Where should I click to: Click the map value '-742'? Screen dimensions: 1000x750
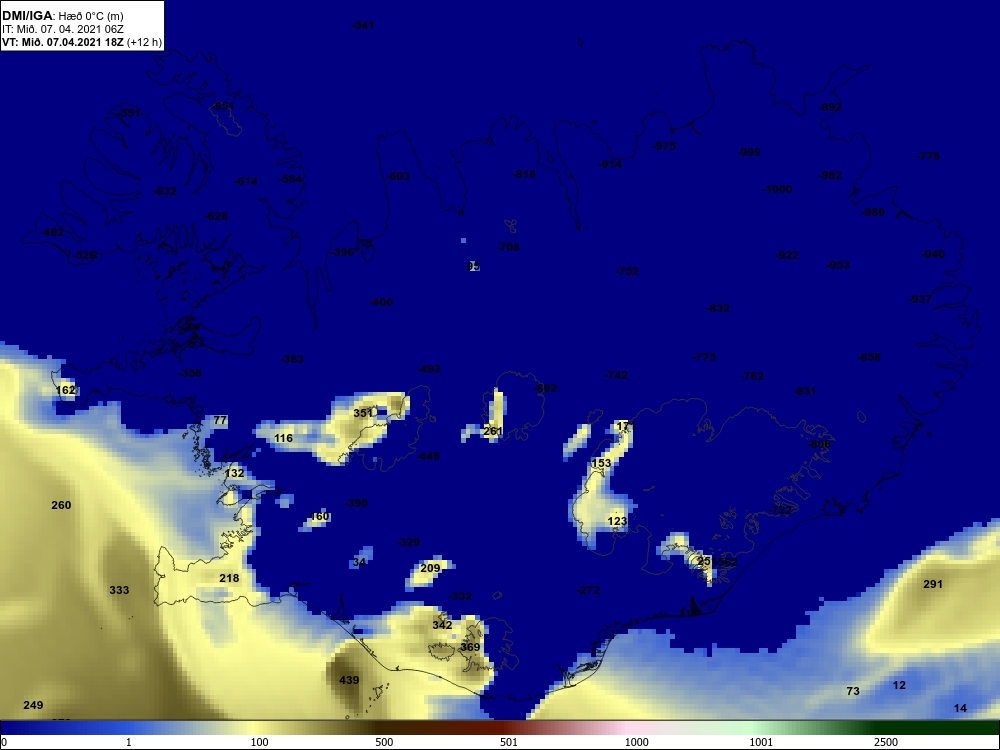[615, 375]
